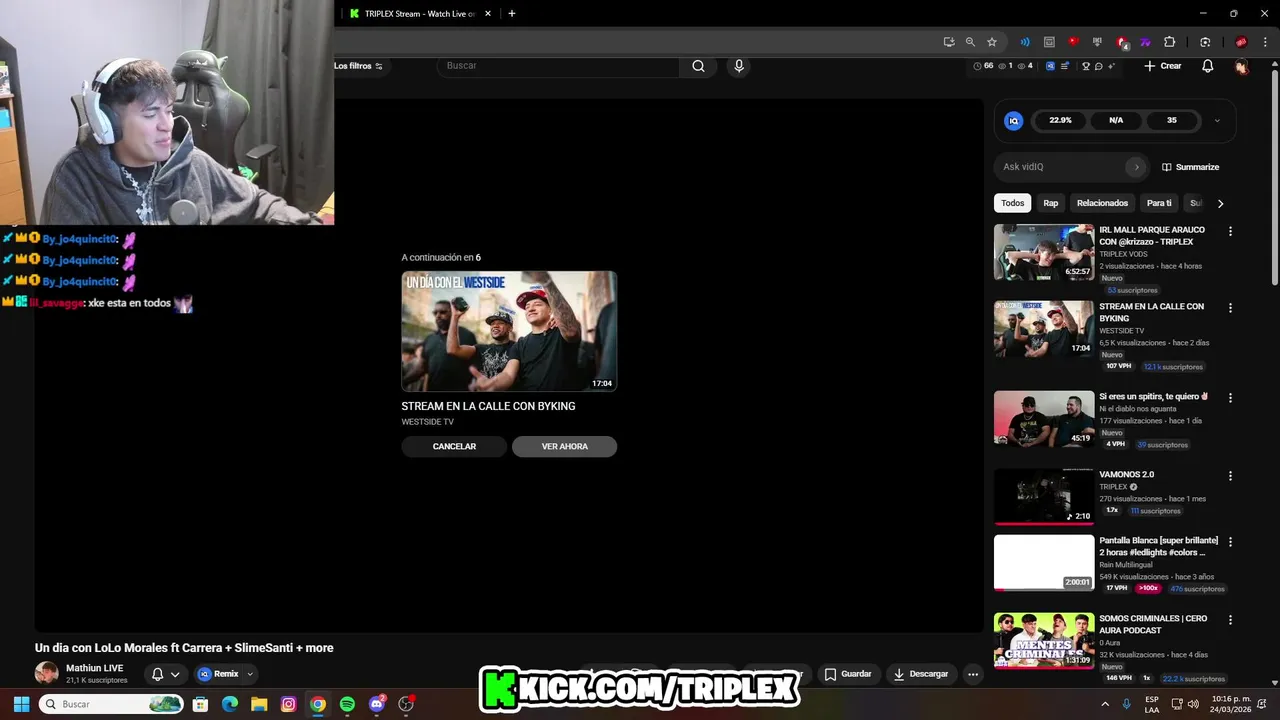The height and width of the screenshot is (720, 1280).
Task: Open File Explorer from the taskbar
Action: pos(258,704)
